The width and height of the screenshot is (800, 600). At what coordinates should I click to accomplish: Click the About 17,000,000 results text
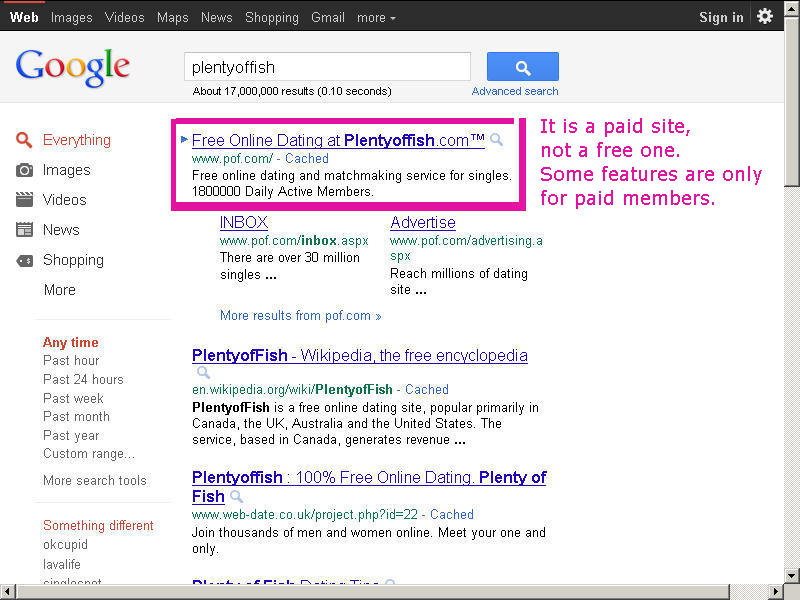point(292,91)
